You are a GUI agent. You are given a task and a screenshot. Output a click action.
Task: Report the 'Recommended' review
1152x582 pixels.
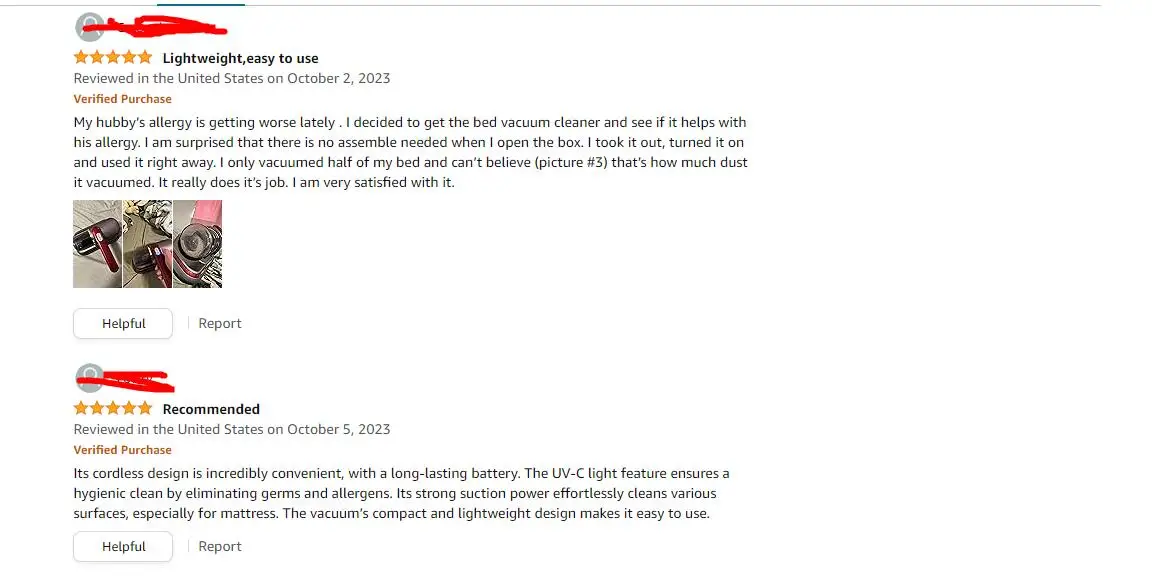click(x=220, y=546)
